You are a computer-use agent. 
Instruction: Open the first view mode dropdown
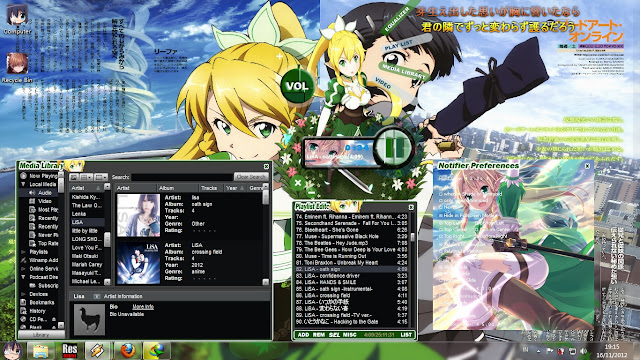(x=86, y=177)
